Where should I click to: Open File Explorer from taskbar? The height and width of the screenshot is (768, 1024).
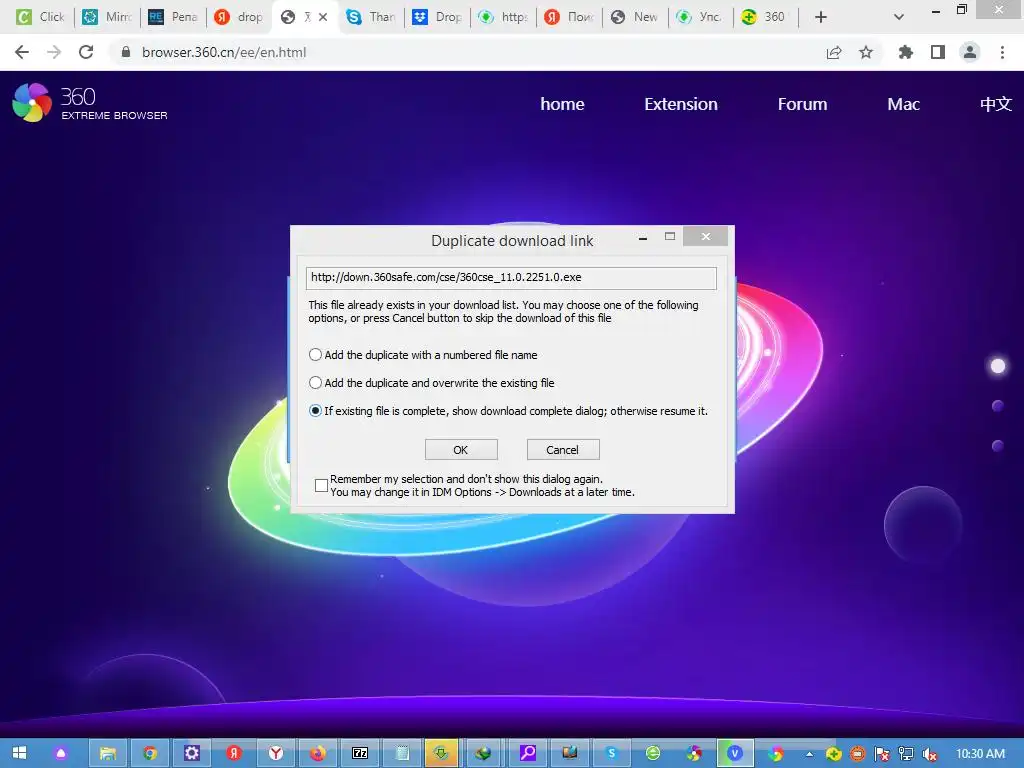[x=108, y=753]
